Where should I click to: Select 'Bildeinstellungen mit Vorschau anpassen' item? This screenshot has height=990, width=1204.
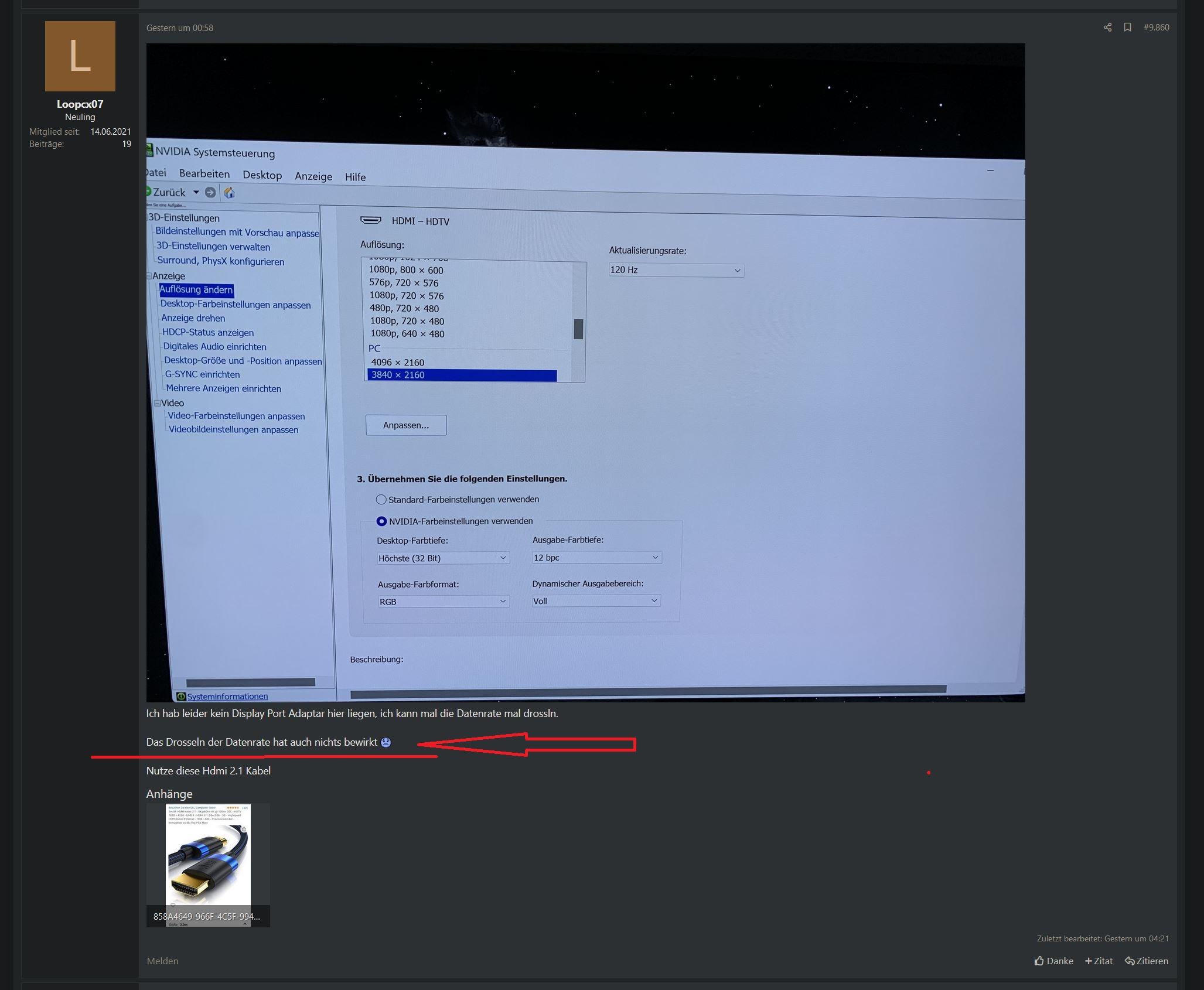pyautogui.click(x=237, y=233)
